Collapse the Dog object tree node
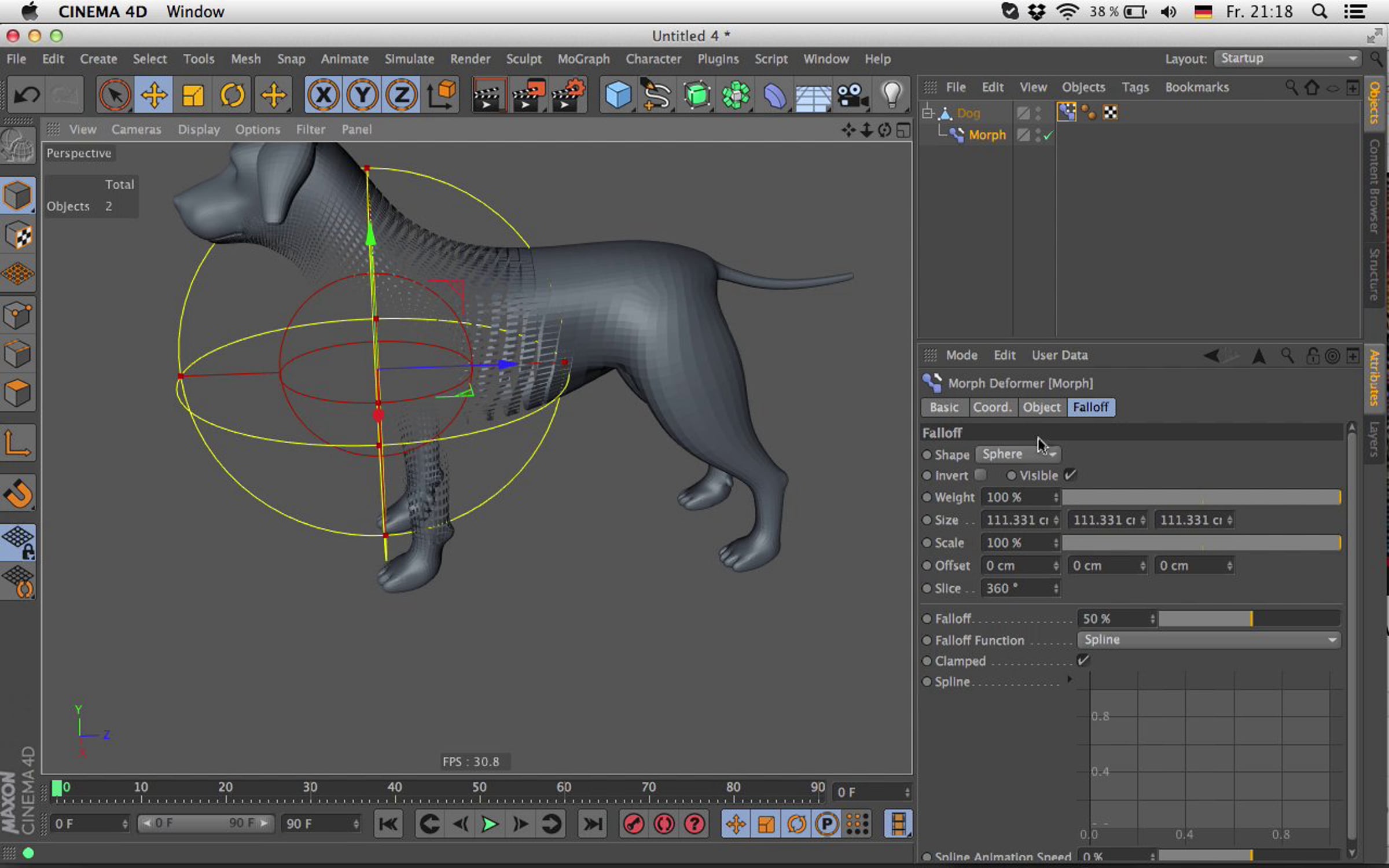The image size is (1389, 868). click(928, 113)
